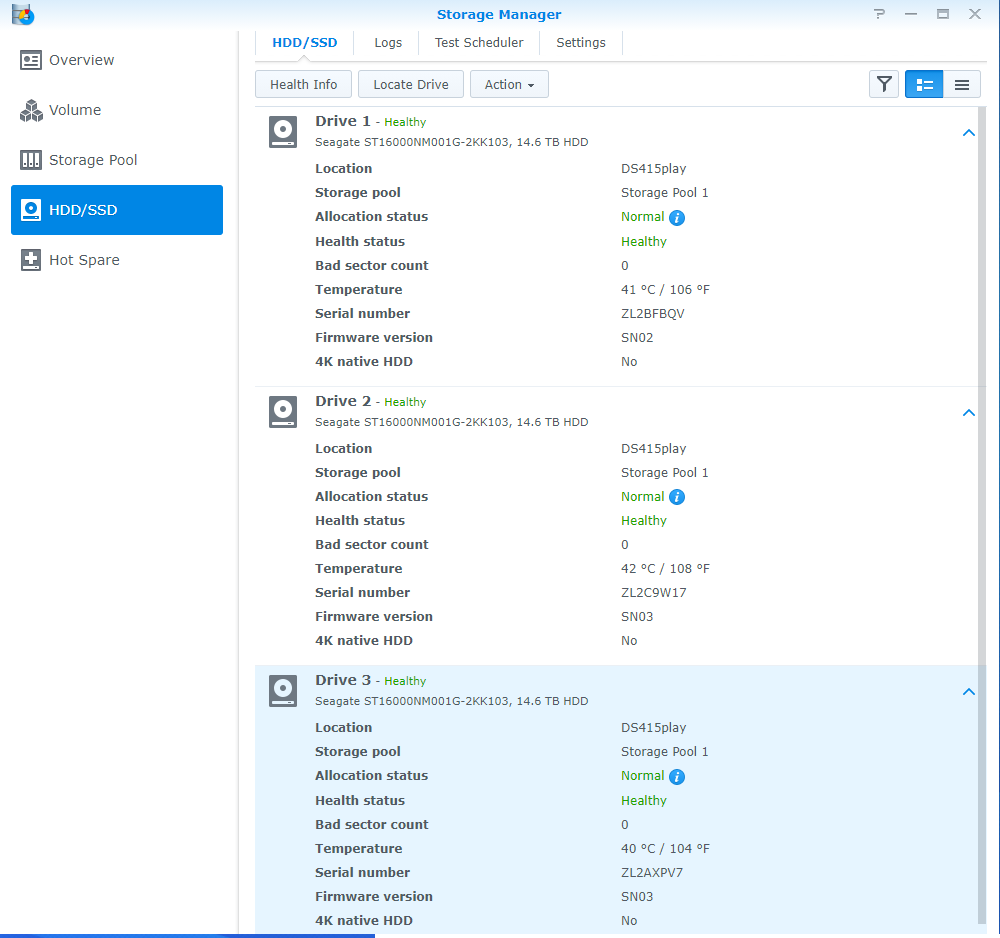Open the Test Scheduler tab
This screenshot has height=938, width=1000.
pyautogui.click(x=479, y=43)
